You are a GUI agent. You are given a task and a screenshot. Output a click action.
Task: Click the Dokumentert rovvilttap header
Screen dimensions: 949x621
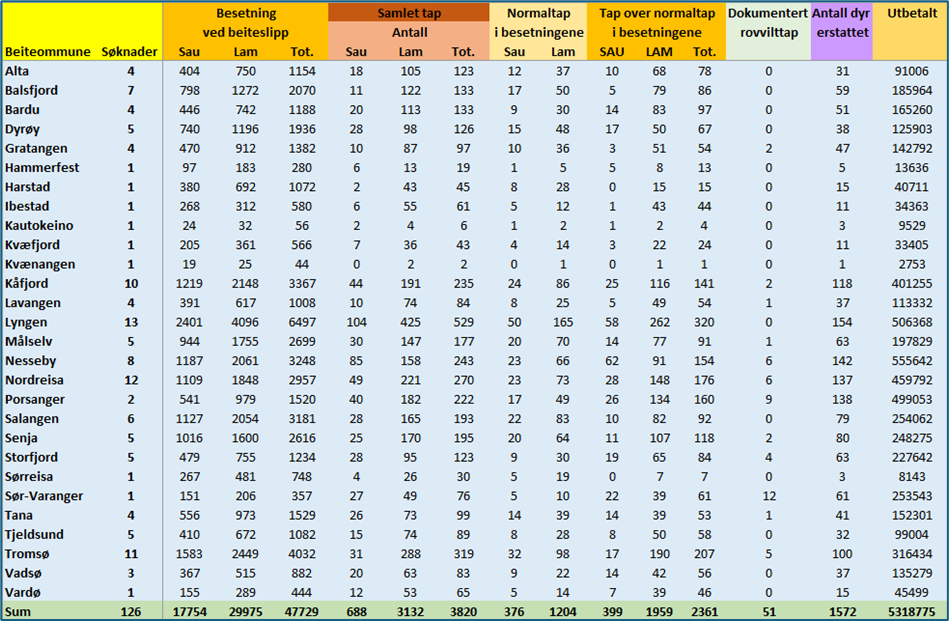pyautogui.click(x=768, y=23)
